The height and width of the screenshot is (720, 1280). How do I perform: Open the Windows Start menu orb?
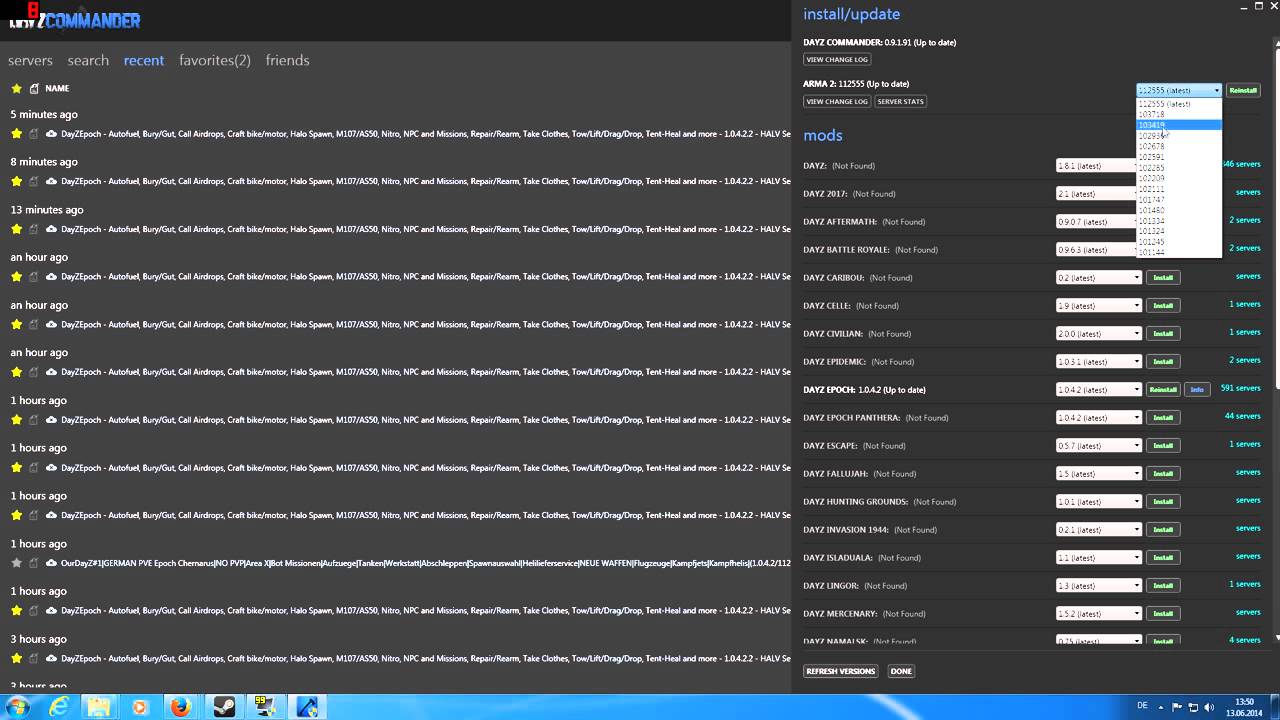(x=17, y=707)
